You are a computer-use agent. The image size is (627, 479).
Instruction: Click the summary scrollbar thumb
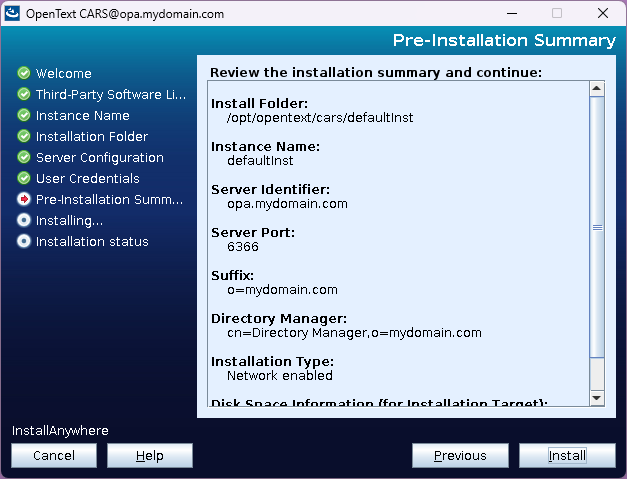pos(597,227)
